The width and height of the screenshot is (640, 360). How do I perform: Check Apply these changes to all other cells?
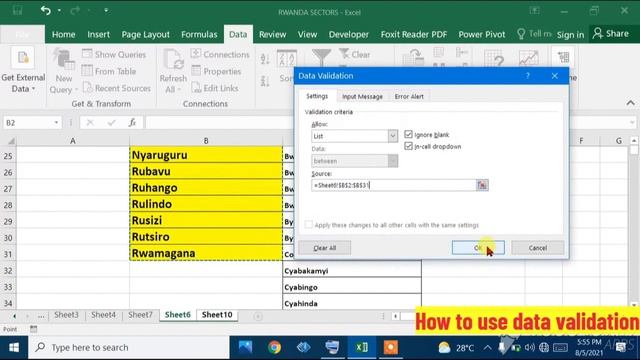(x=309, y=224)
